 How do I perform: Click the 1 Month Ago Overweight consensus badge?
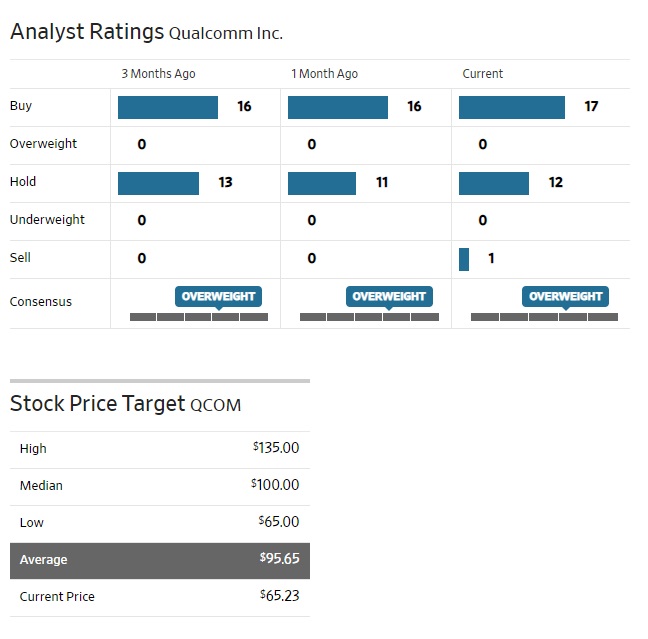[389, 296]
